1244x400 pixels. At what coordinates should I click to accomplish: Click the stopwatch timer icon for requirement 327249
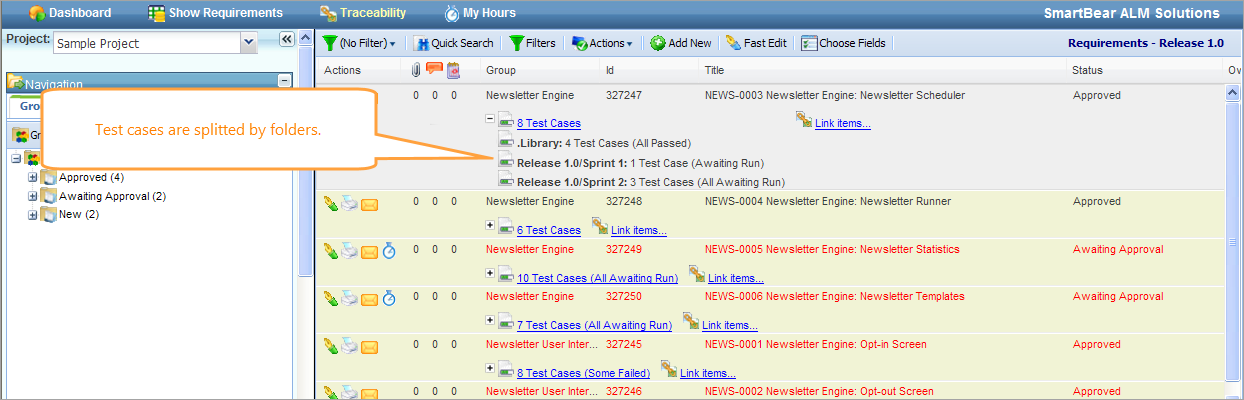coord(389,250)
